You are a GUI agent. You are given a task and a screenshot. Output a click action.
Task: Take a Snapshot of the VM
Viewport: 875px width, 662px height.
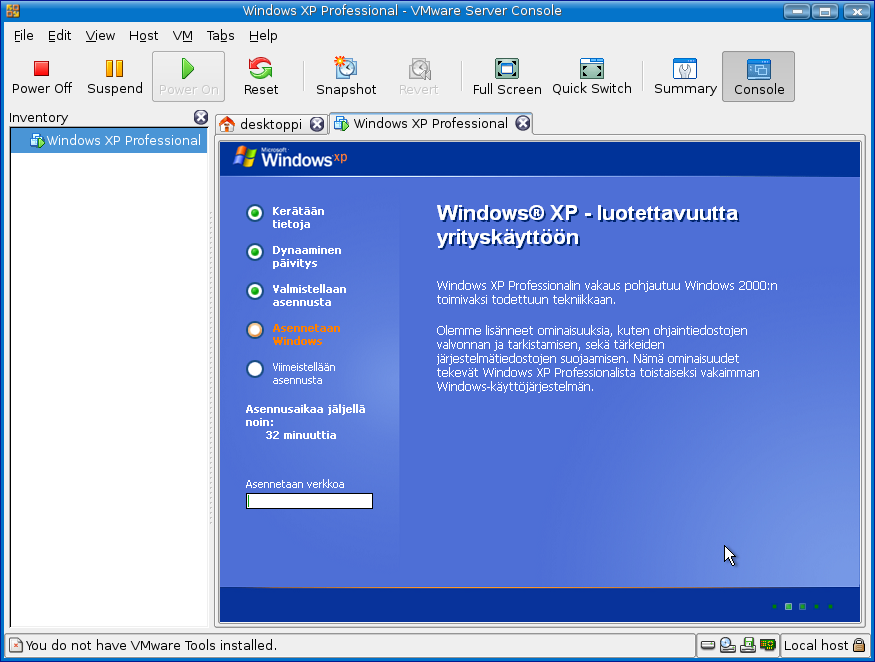click(346, 76)
